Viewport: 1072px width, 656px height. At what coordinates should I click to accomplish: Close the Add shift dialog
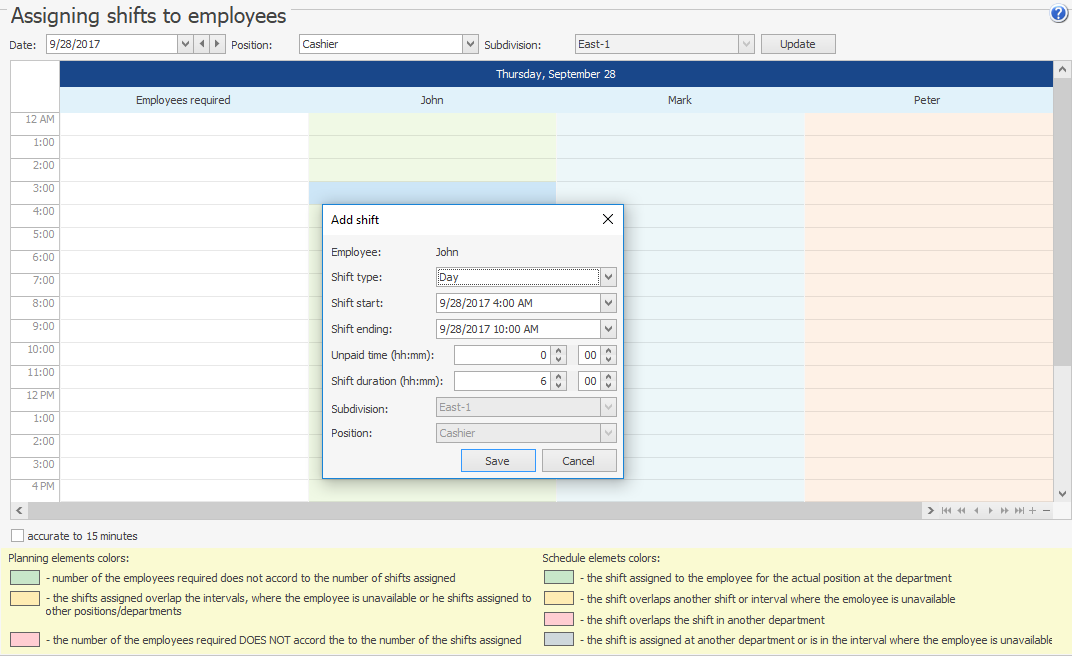pyautogui.click(x=607, y=220)
